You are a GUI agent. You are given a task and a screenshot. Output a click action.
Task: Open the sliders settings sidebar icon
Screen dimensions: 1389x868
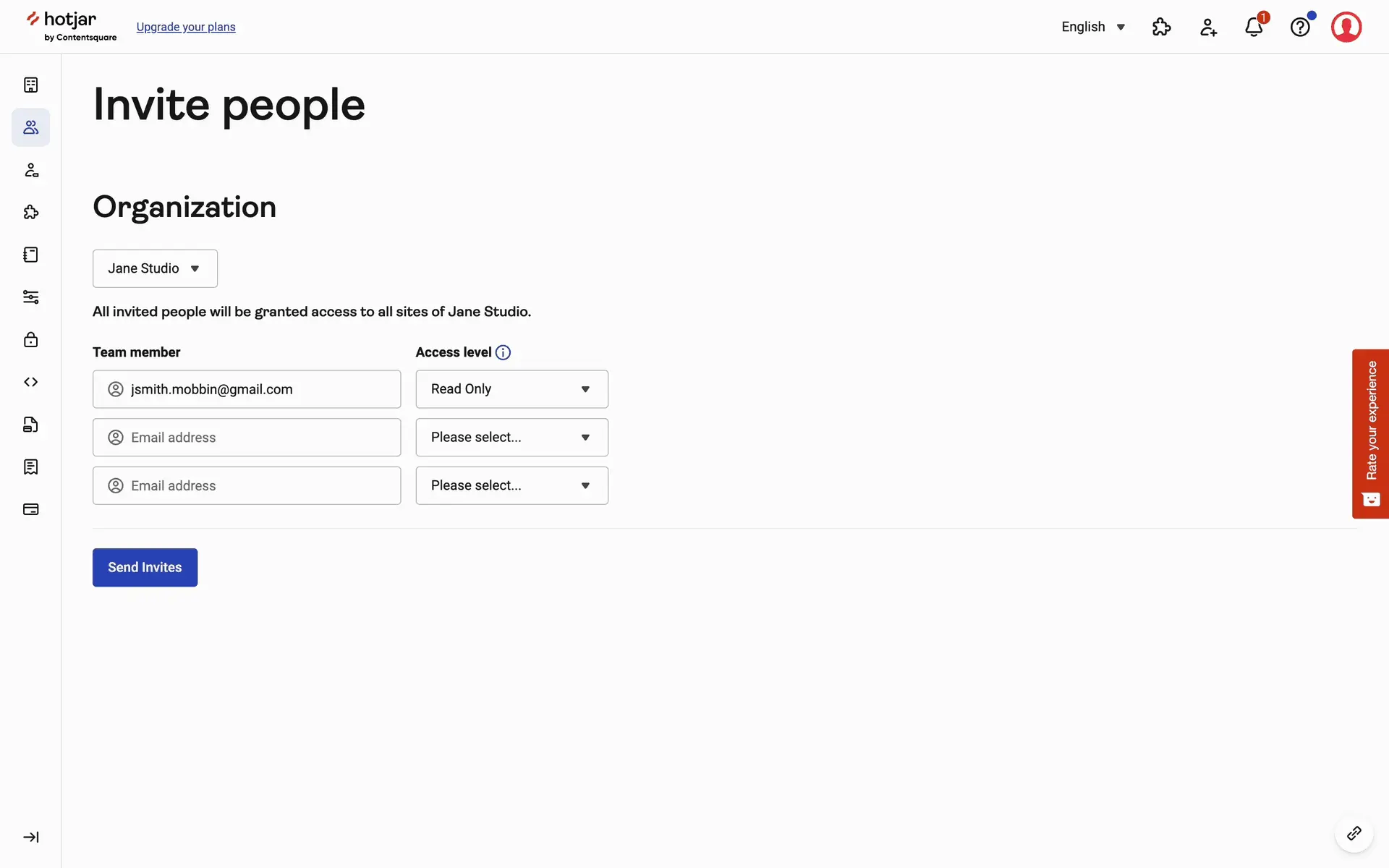click(30, 297)
